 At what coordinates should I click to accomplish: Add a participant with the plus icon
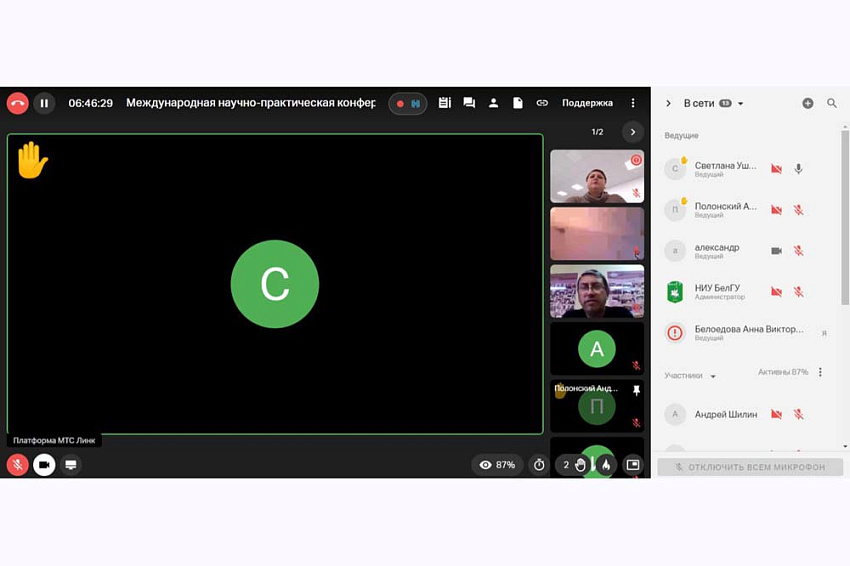point(807,103)
